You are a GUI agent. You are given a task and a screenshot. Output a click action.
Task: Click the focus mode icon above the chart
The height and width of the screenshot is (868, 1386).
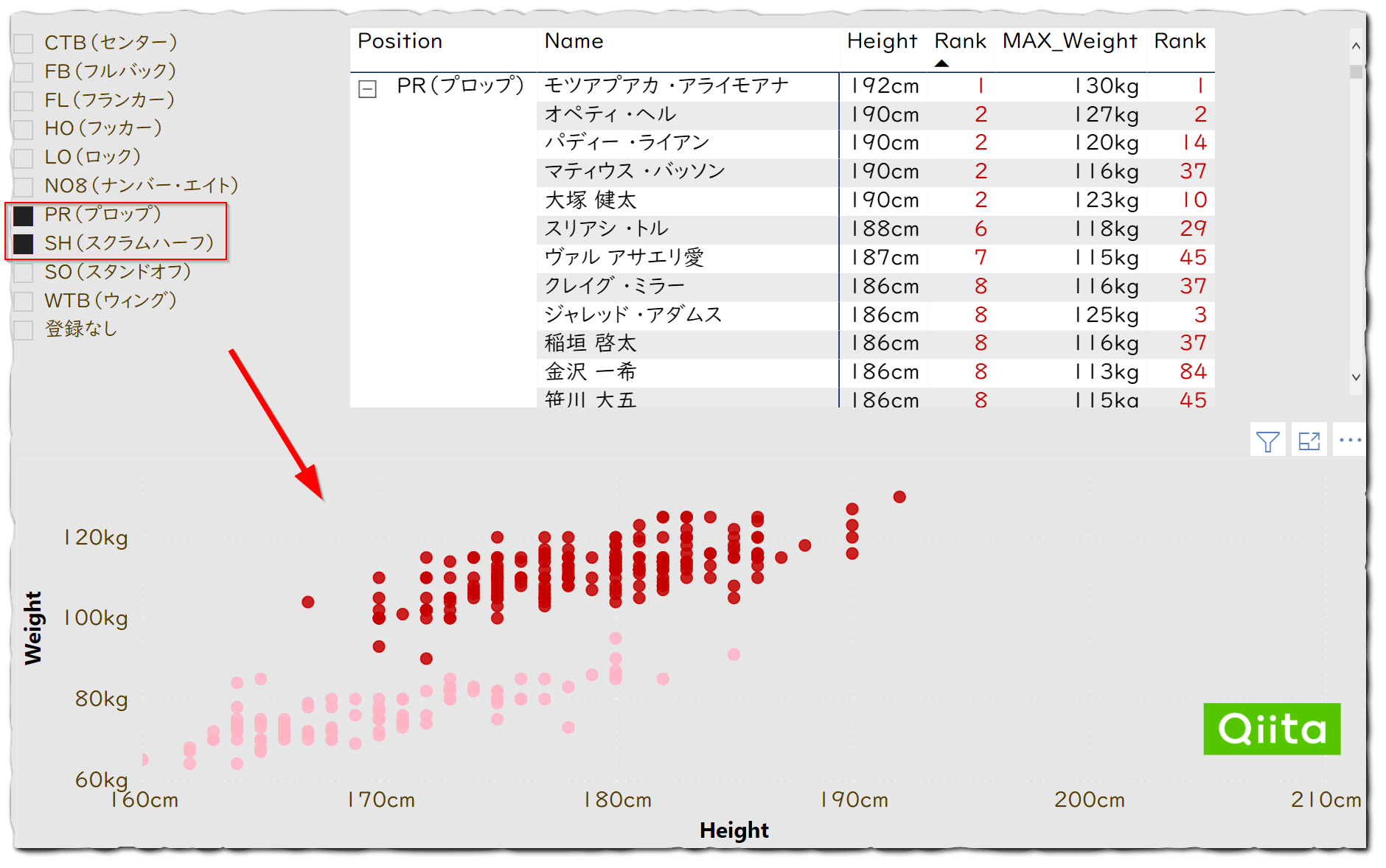[x=1309, y=441]
